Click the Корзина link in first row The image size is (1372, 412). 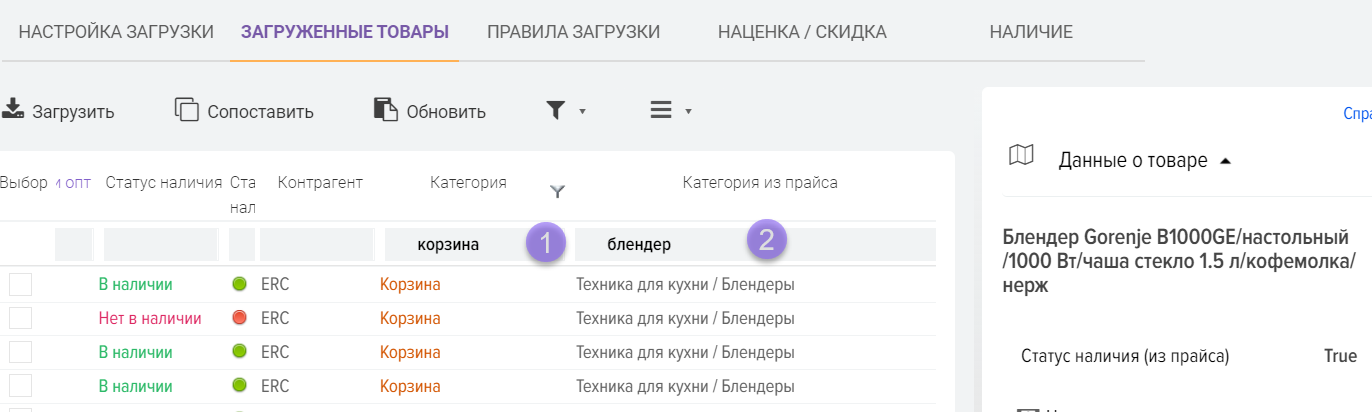click(x=410, y=284)
